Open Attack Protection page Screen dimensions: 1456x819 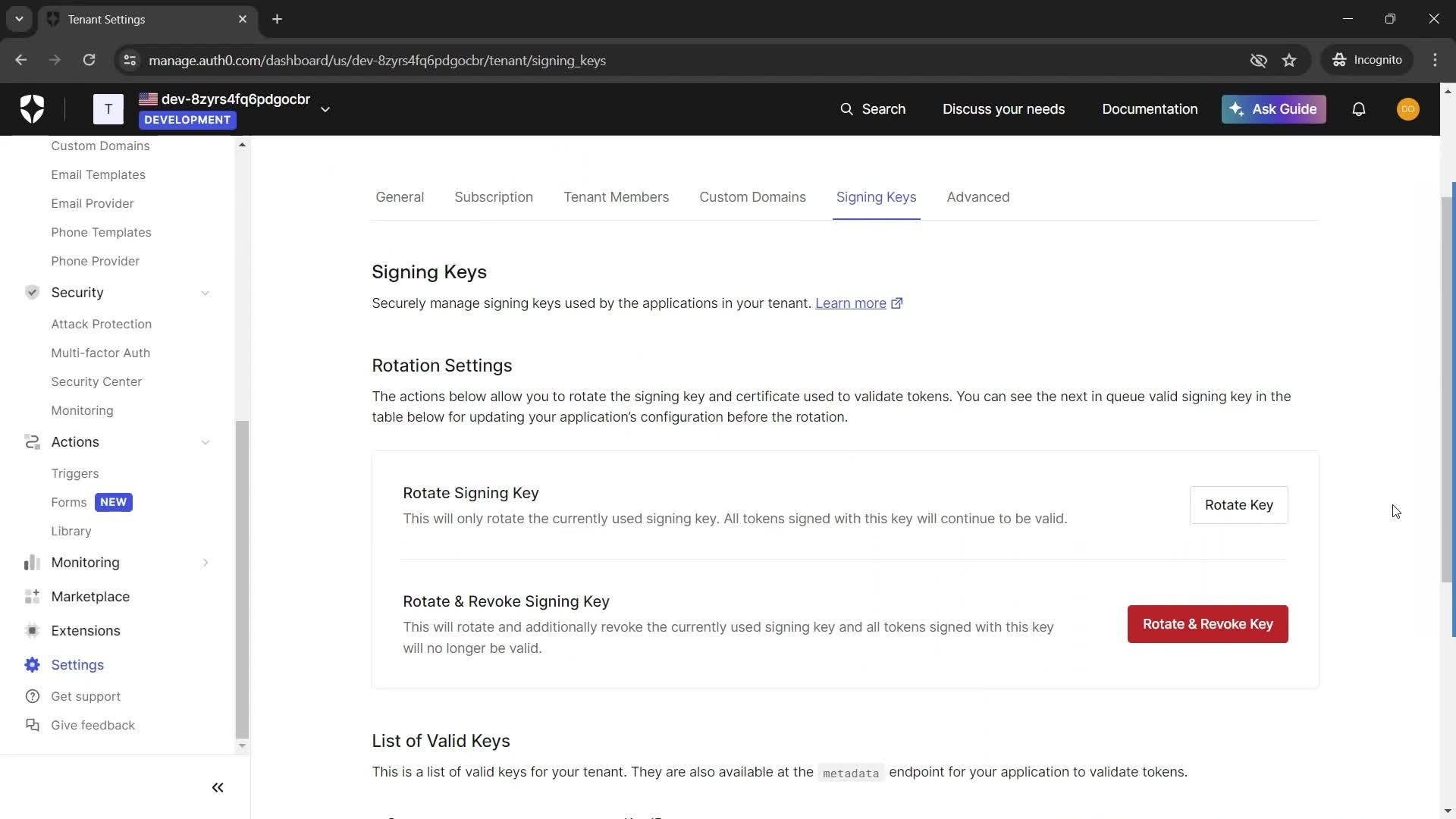[101, 324]
